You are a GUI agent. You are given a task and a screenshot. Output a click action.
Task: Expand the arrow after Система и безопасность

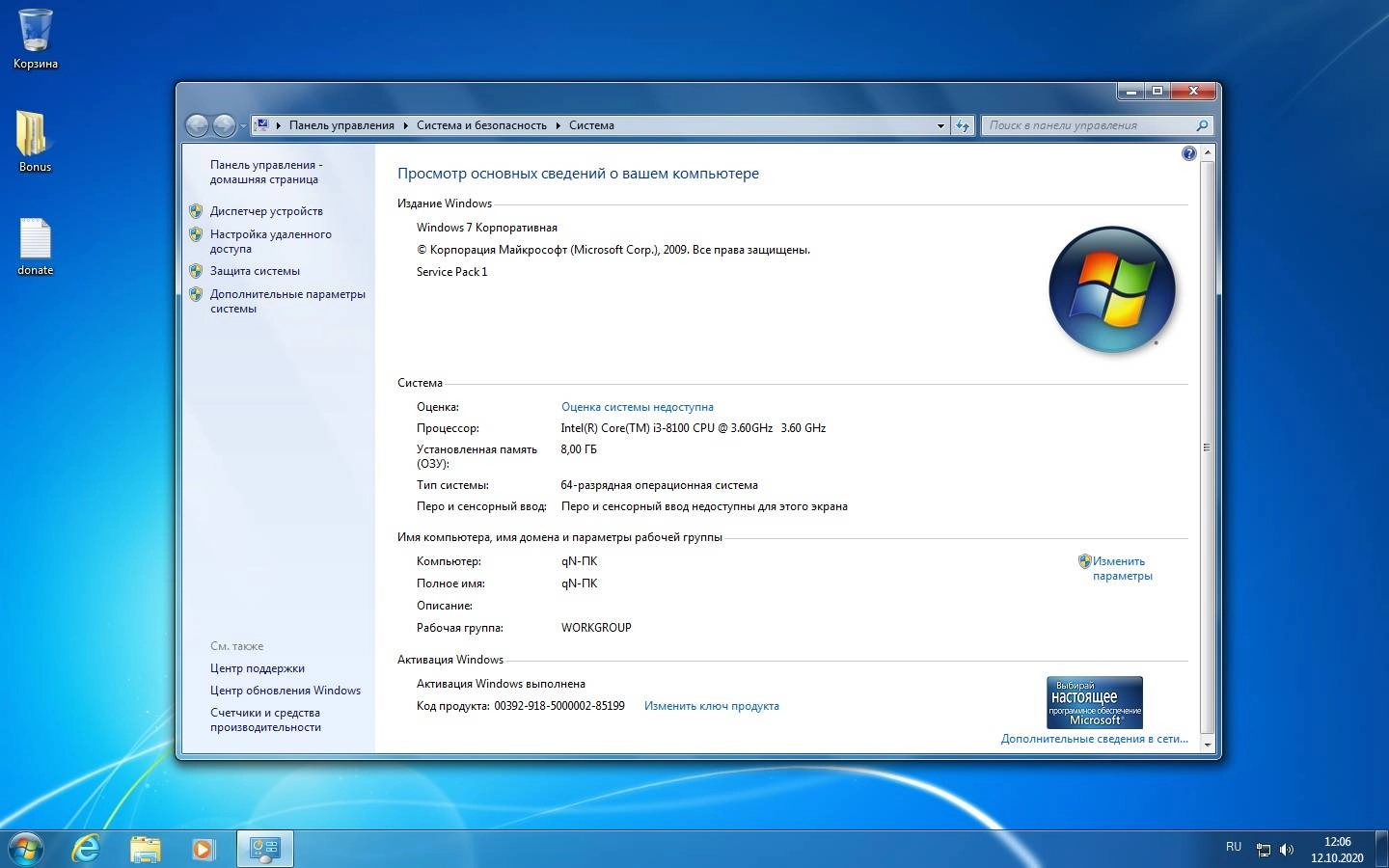(x=558, y=125)
